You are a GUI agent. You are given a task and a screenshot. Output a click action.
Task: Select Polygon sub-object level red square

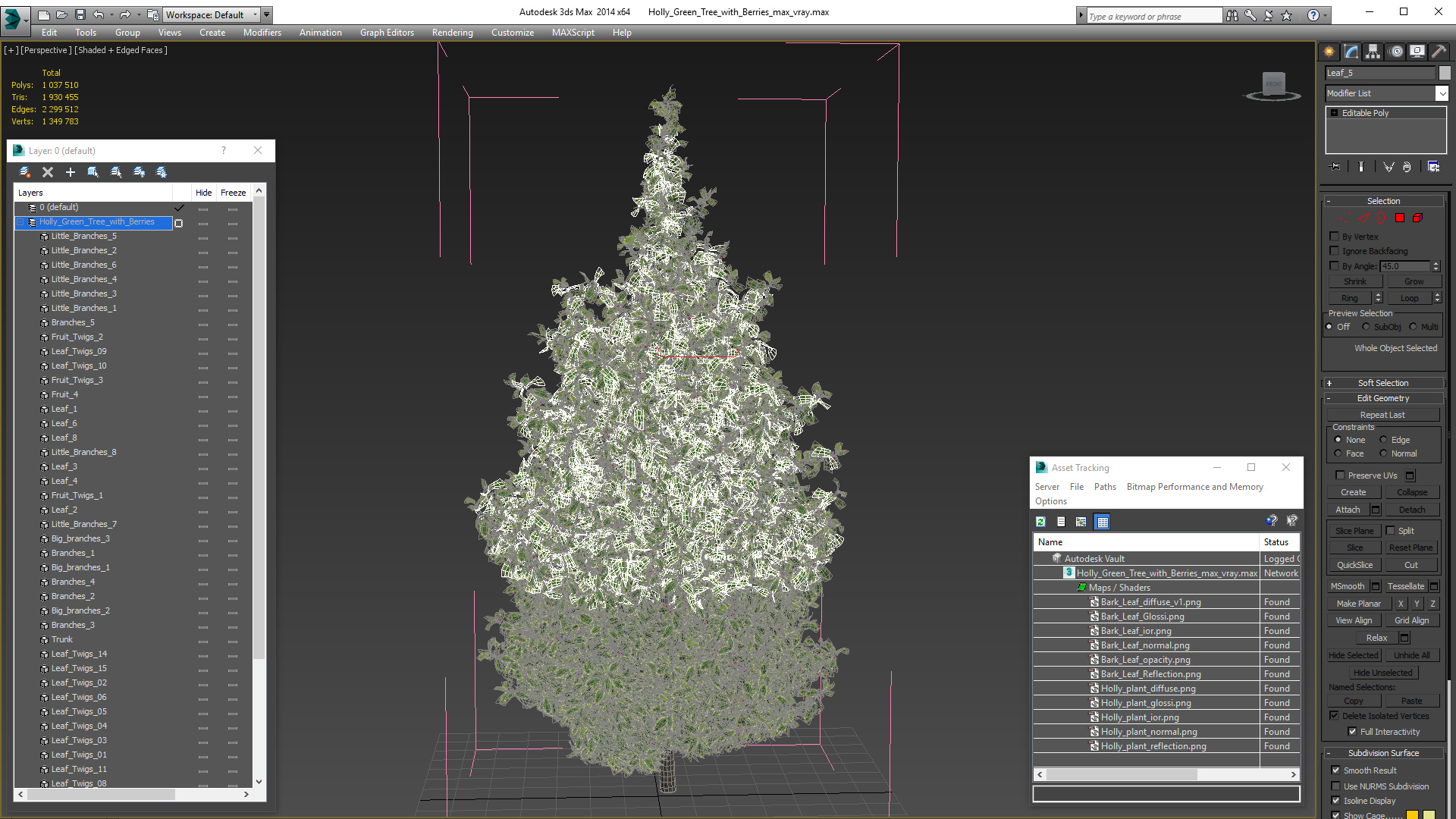point(1400,218)
